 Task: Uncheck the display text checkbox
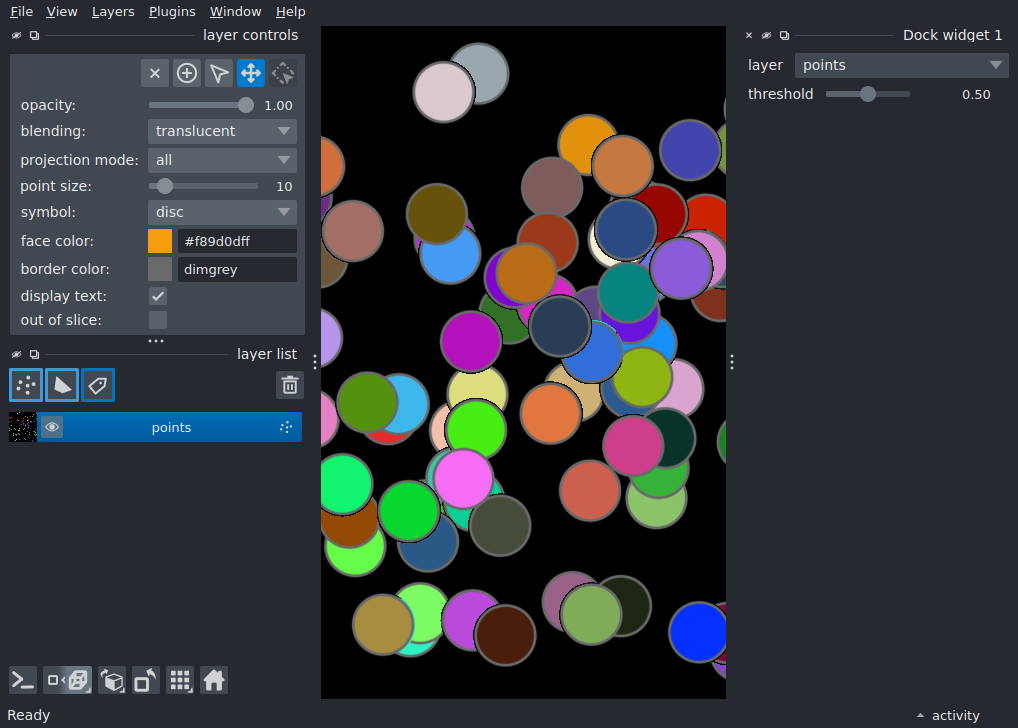(x=158, y=296)
